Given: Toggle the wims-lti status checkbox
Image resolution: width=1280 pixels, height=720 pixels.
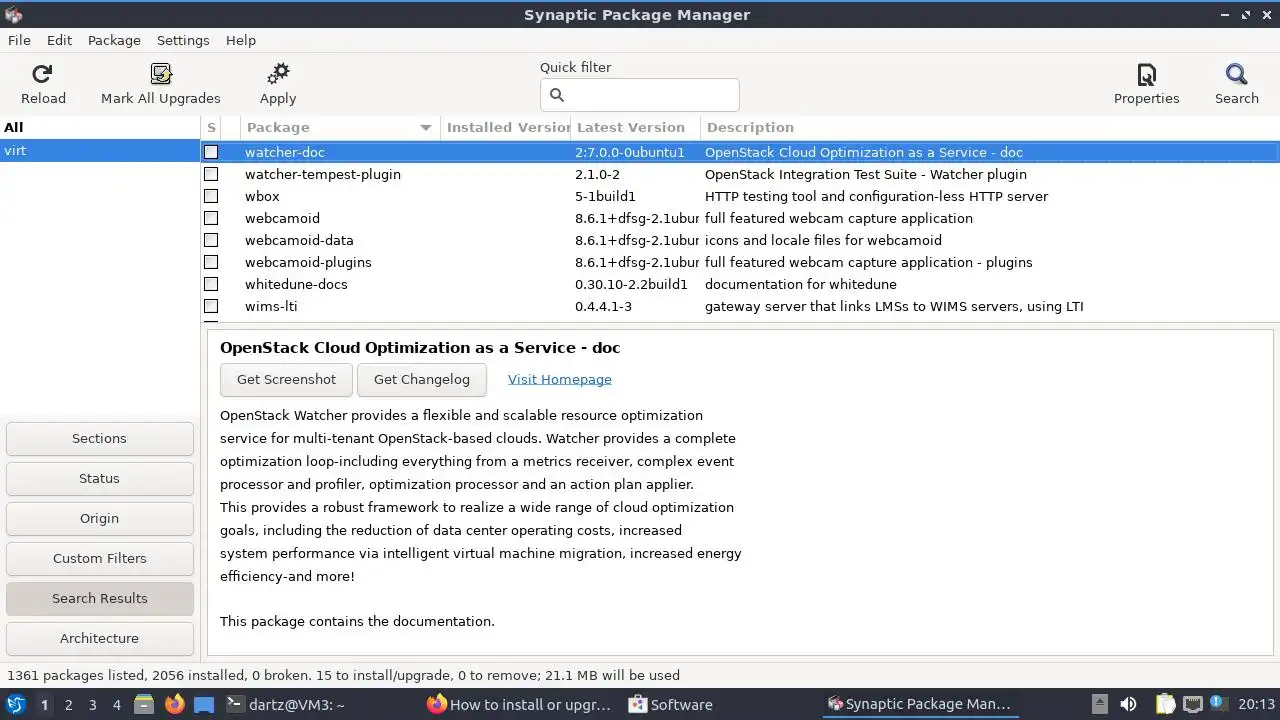Looking at the screenshot, I should coord(211,306).
